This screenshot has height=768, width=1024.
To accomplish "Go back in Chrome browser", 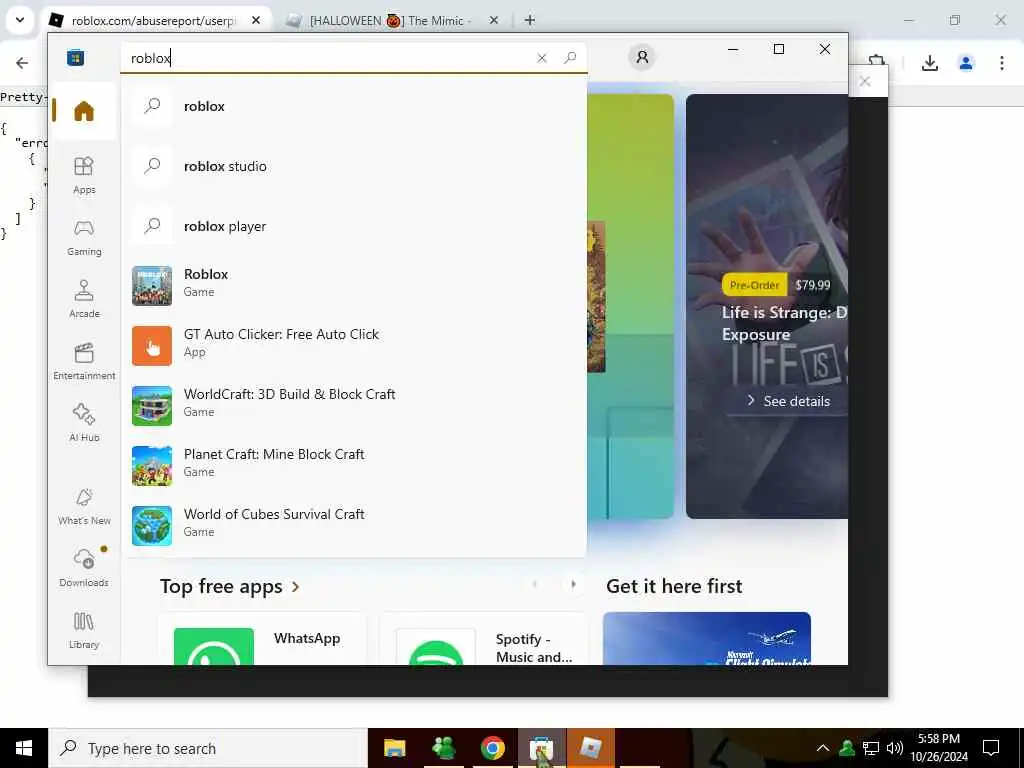I will 22,63.
